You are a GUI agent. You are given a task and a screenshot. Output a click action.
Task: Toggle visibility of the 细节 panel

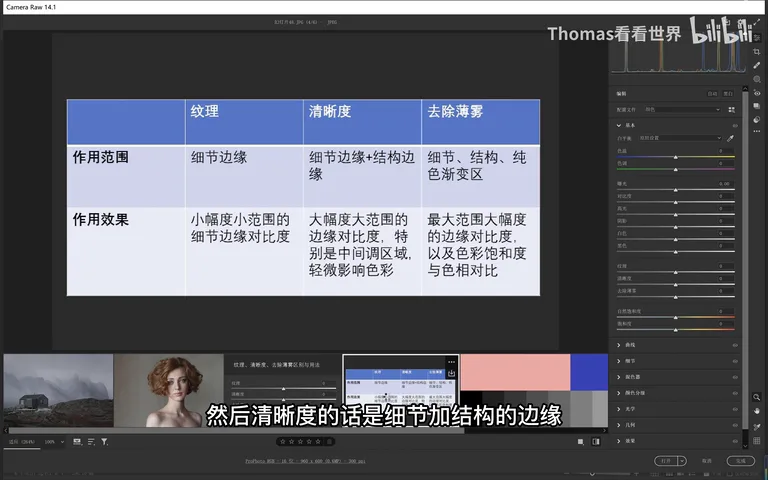[x=735, y=361]
